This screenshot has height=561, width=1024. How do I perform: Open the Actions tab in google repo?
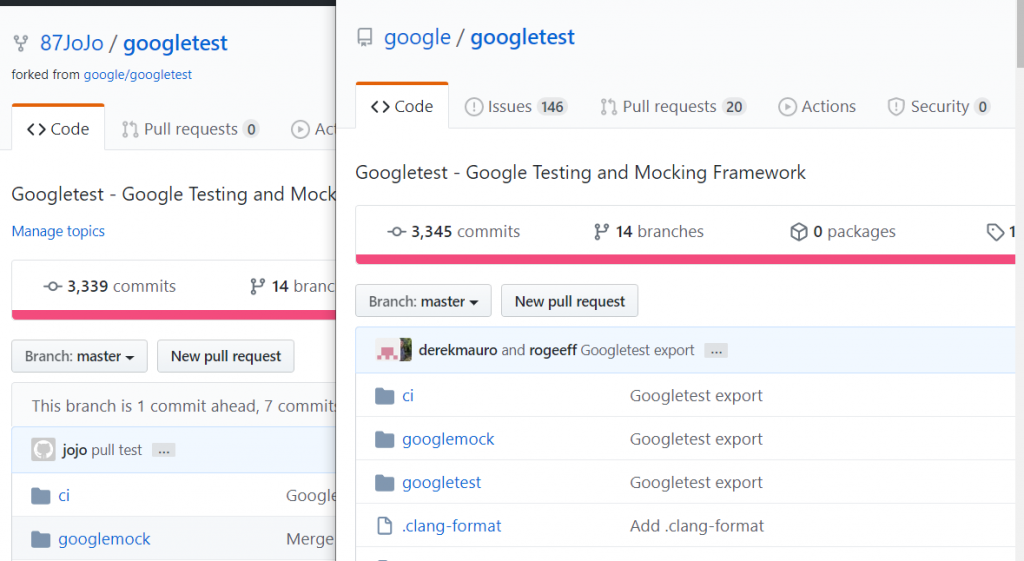pyautogui.click(x=817, y=107)
